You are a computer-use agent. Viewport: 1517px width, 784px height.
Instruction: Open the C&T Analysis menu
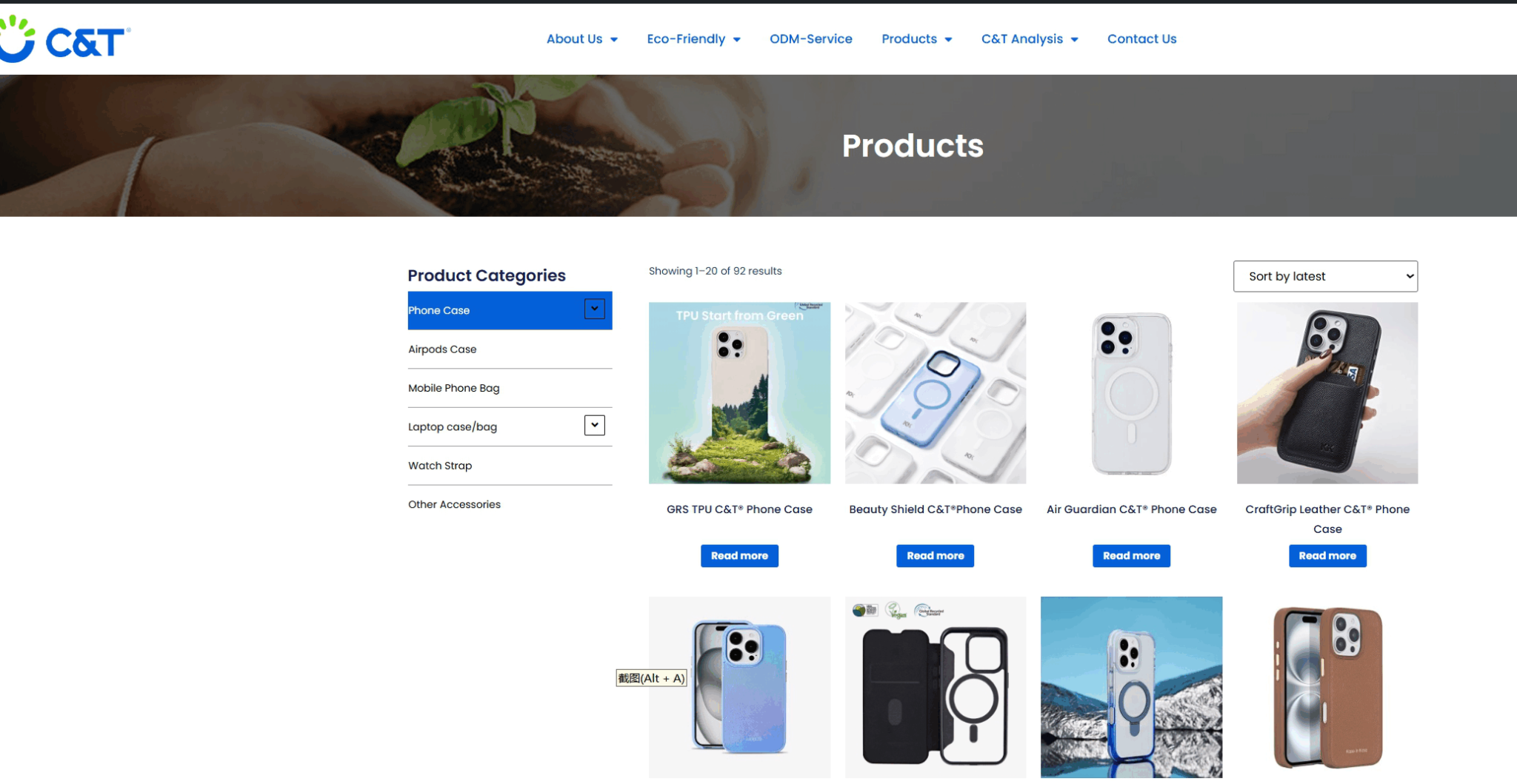[x=1030, y=38]
